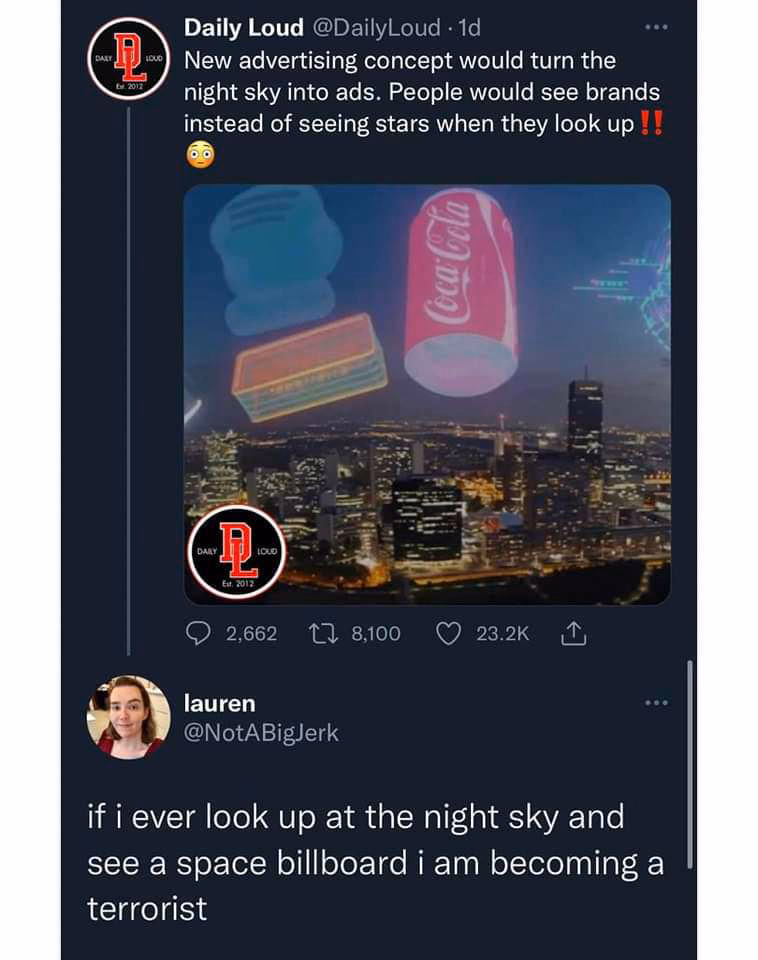Tap the share upload icon
Viewport: 758px width, 960px height.
(x=574, y=634)
